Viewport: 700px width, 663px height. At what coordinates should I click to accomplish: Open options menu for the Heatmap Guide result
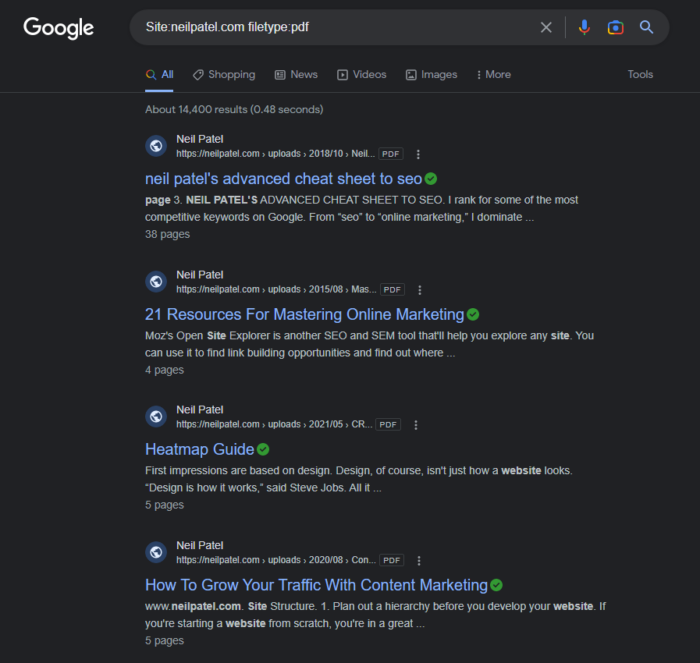pos(416,425)
